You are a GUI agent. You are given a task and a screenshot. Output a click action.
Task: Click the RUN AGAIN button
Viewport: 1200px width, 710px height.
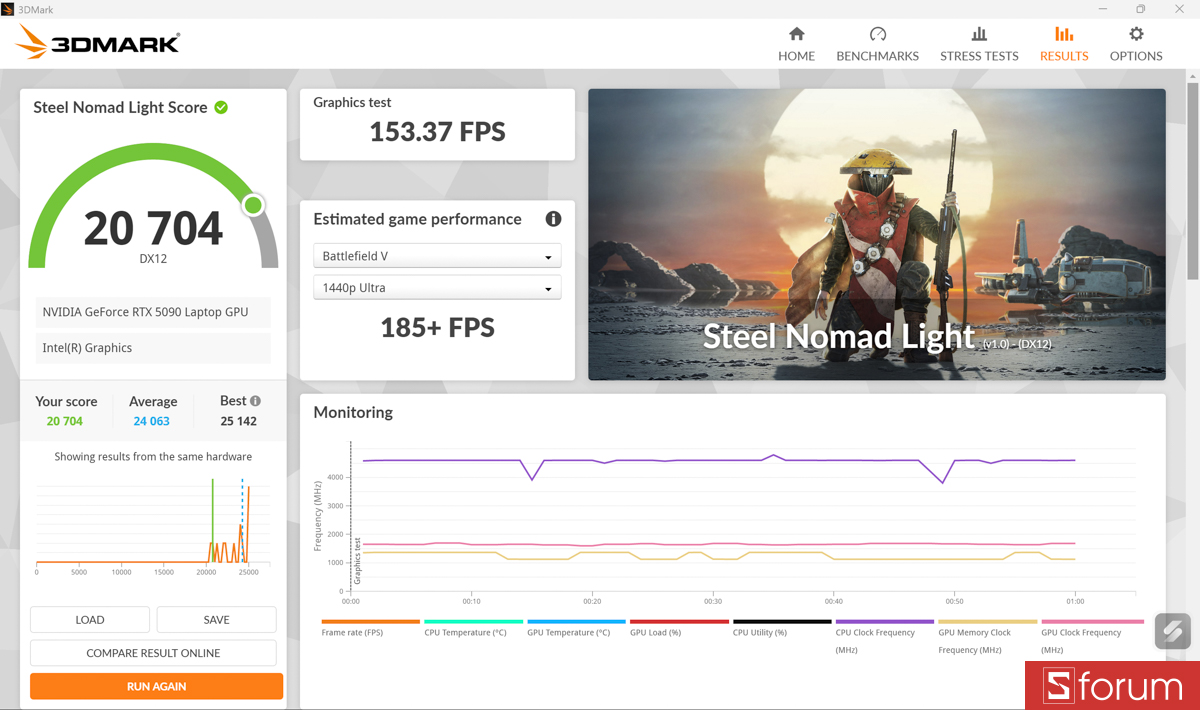click(156, 686)
